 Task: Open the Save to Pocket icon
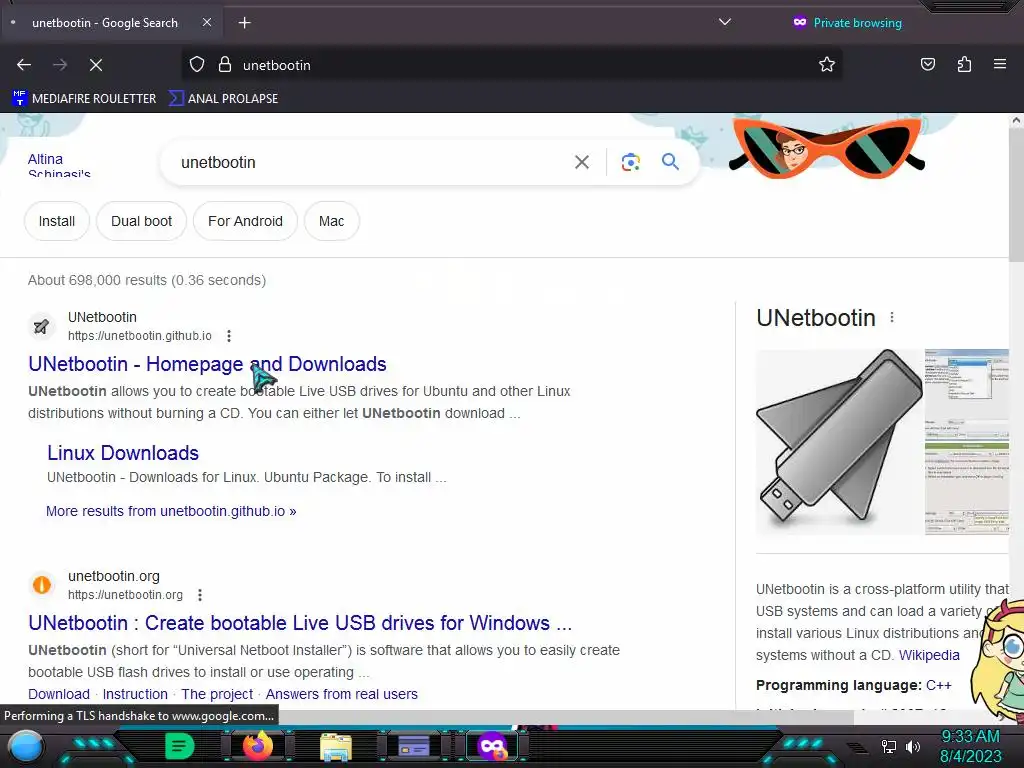(927, 65)
